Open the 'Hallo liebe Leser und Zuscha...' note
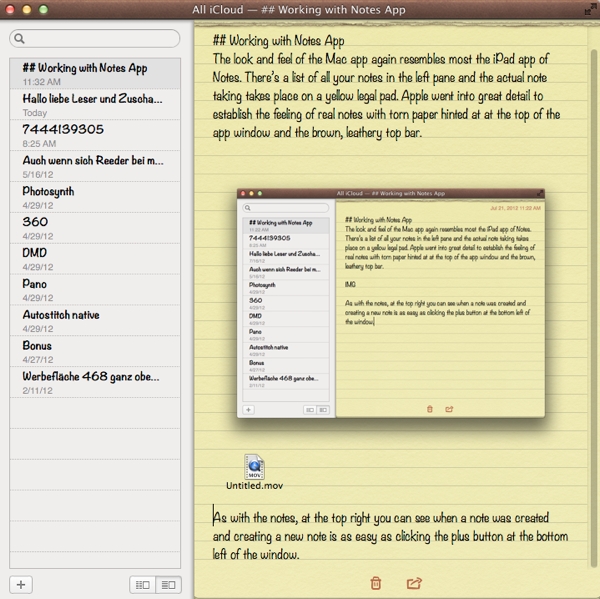 (x=95, y=104)
